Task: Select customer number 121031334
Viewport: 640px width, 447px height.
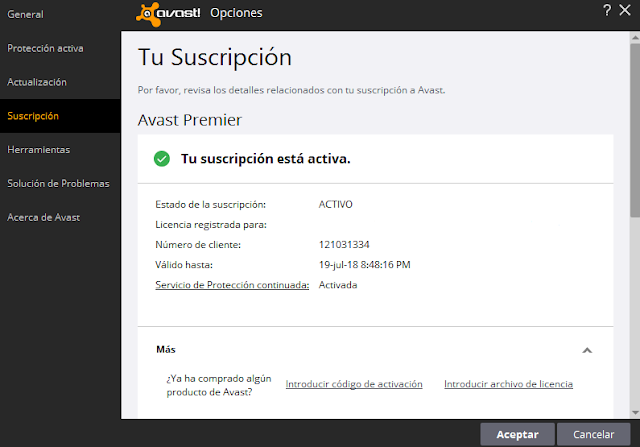Action: [x=344, y=245]
